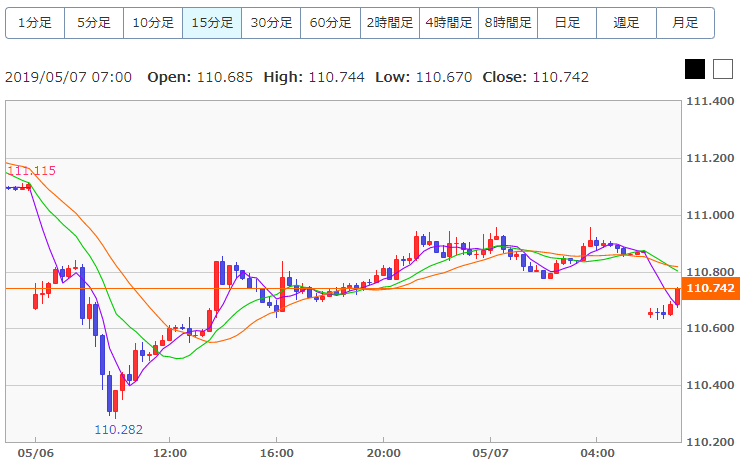Show the 4時間足 chart
749x466 pixels.
coord(448,22)
